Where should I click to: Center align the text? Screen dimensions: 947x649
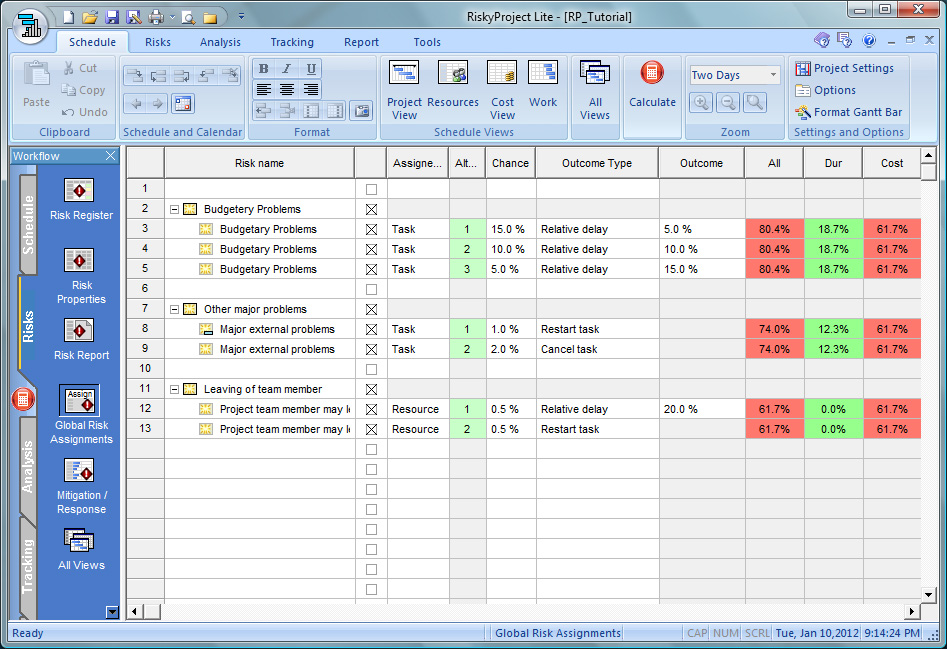point(287,90)
